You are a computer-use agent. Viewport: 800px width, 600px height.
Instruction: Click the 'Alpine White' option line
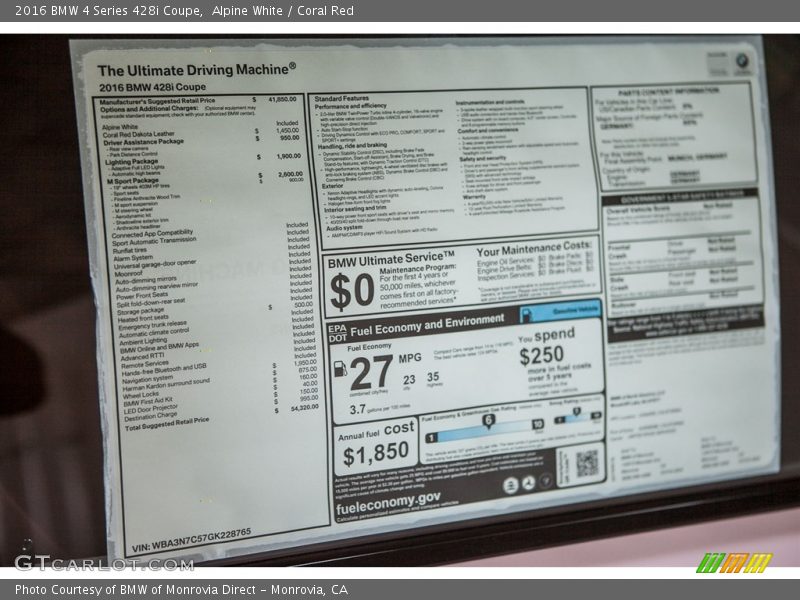point(120,127)
